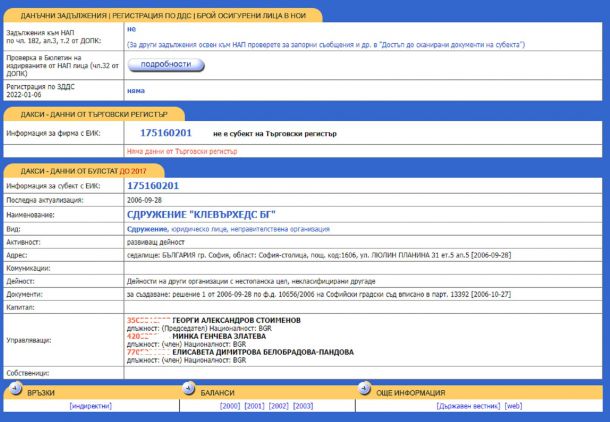Click the round icon beside ОЩЕ ИНФОРМАЦИЯ
610x422 pixels.
pos(365,388)
